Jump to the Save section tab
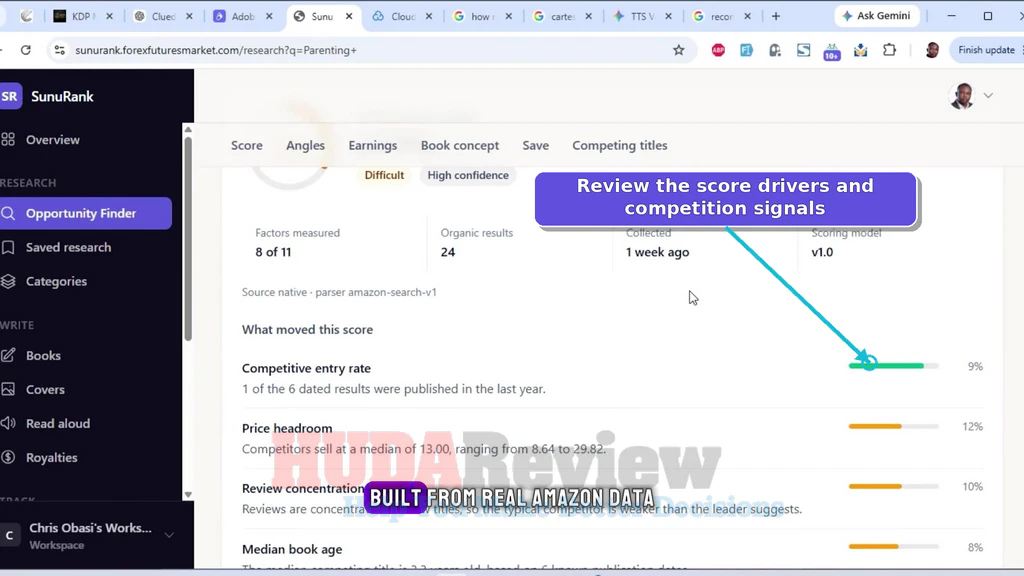The width and height of the screenshot is (1024, 576). [x=536, y=146]
